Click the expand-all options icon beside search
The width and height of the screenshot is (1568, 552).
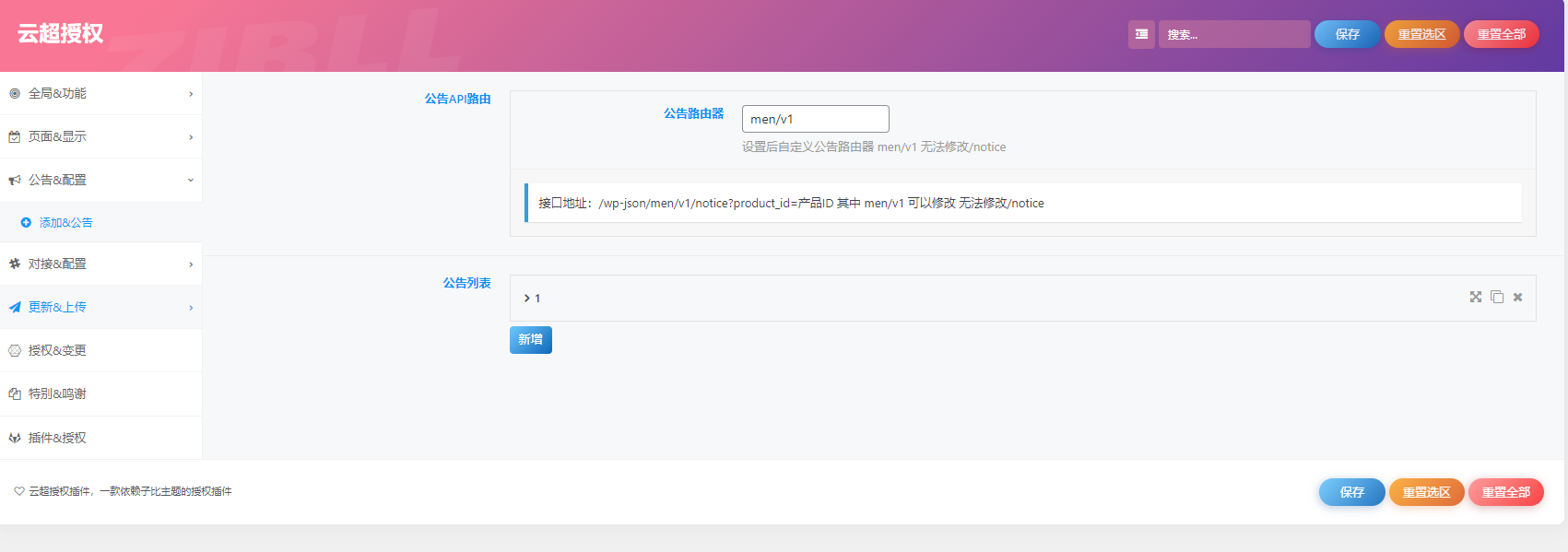[1141, 34]
